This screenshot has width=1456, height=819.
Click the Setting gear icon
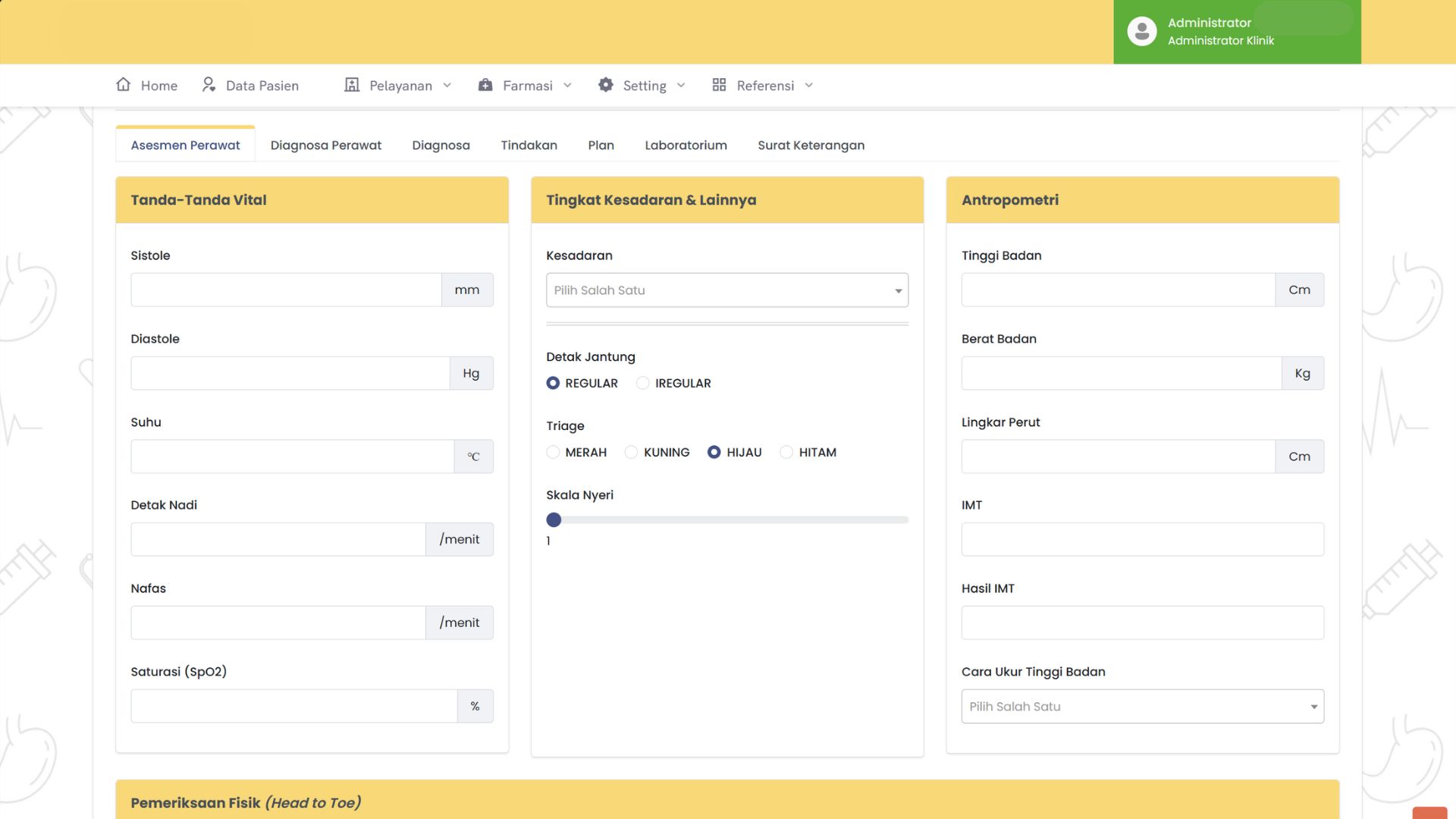[605, 85]
